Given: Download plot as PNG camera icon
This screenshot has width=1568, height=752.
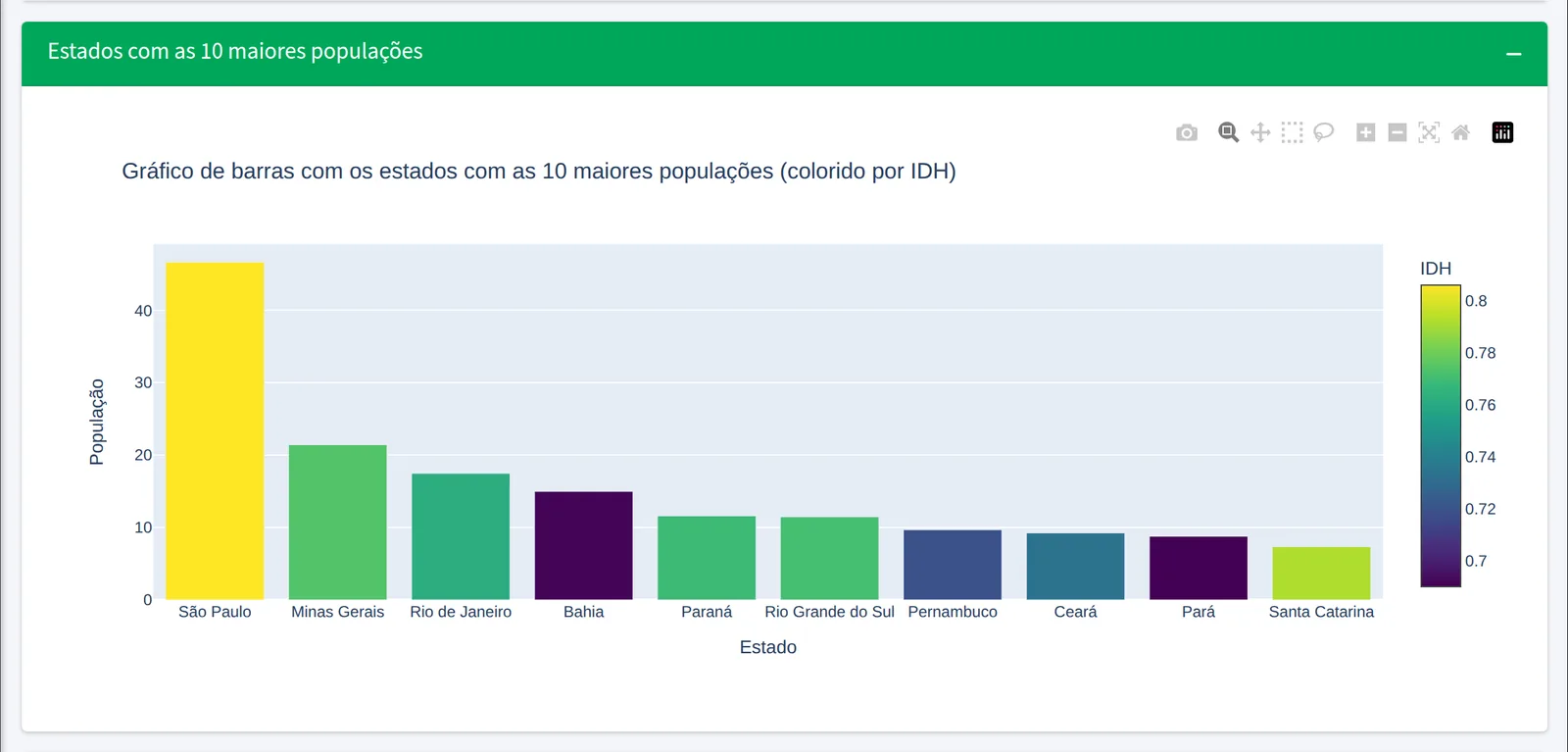Looking at the screenshot, I should (1187, 132).
